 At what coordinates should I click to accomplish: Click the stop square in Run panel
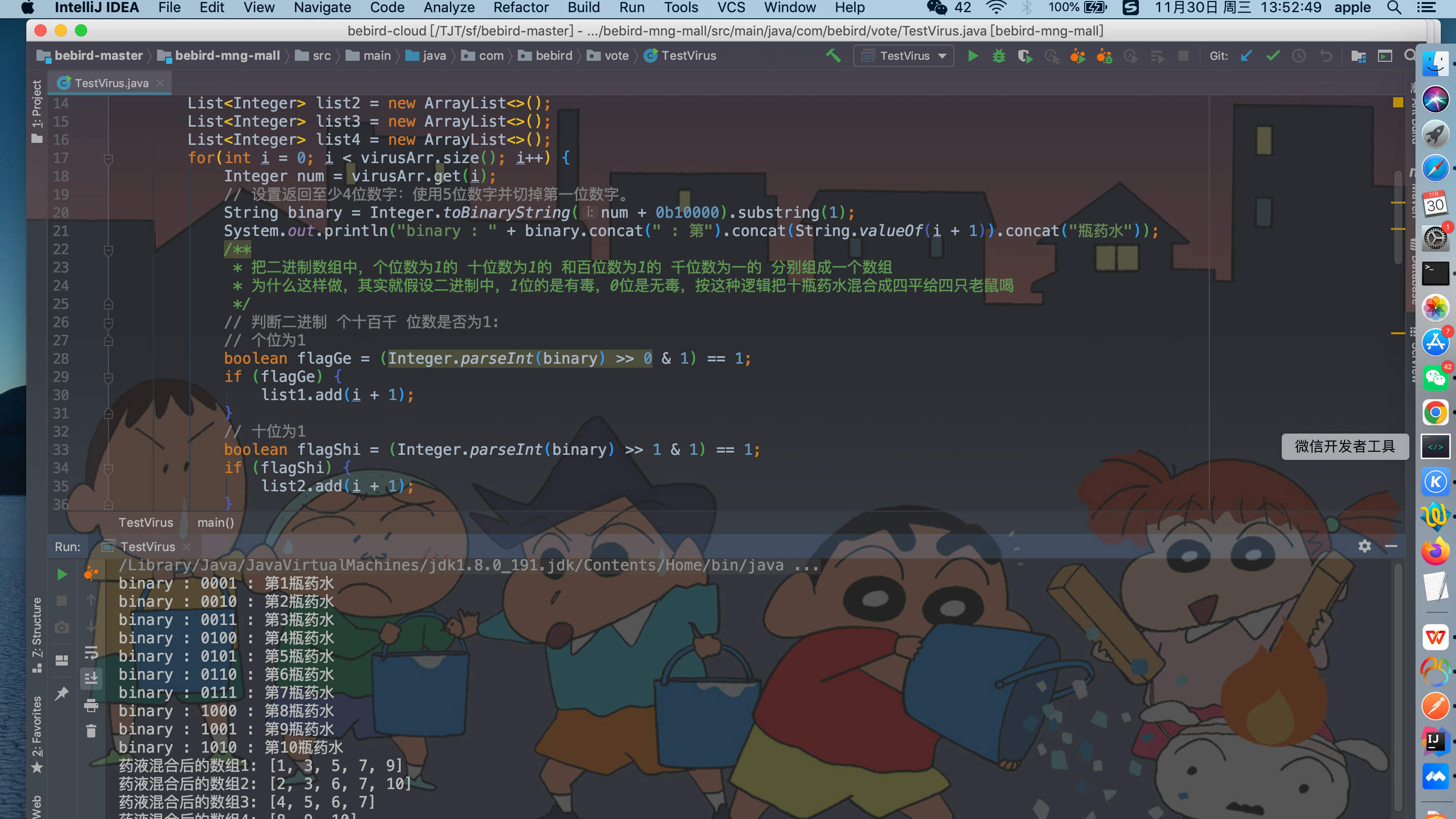click(62, 600)
